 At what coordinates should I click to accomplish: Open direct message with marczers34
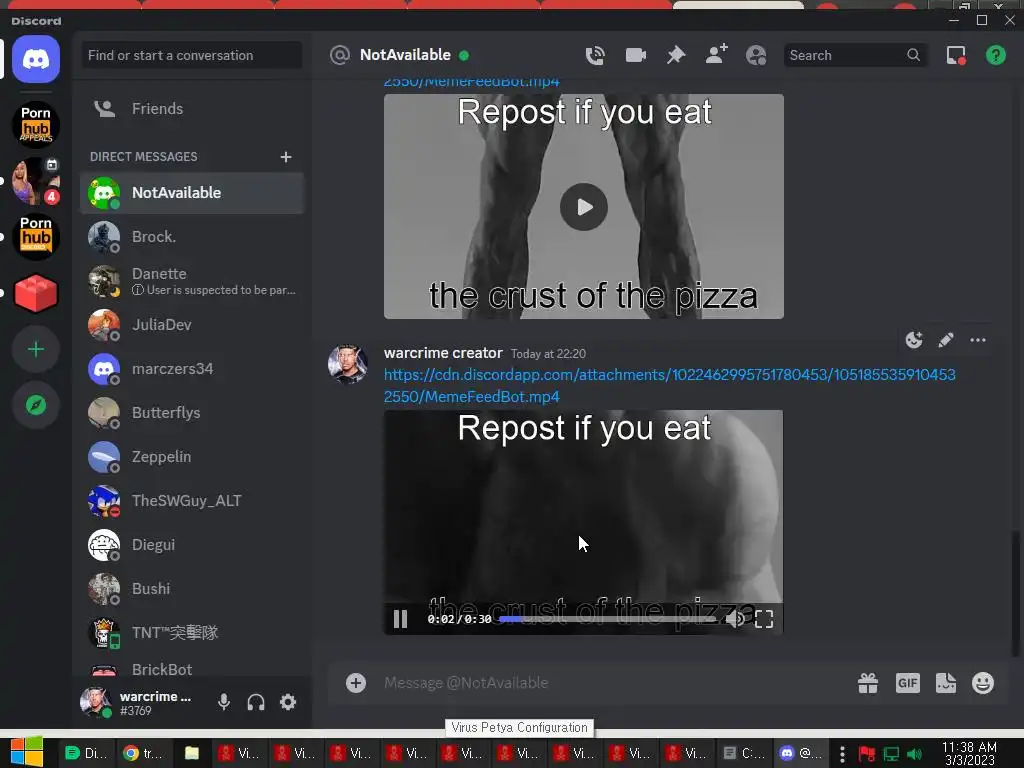point(191,368)
